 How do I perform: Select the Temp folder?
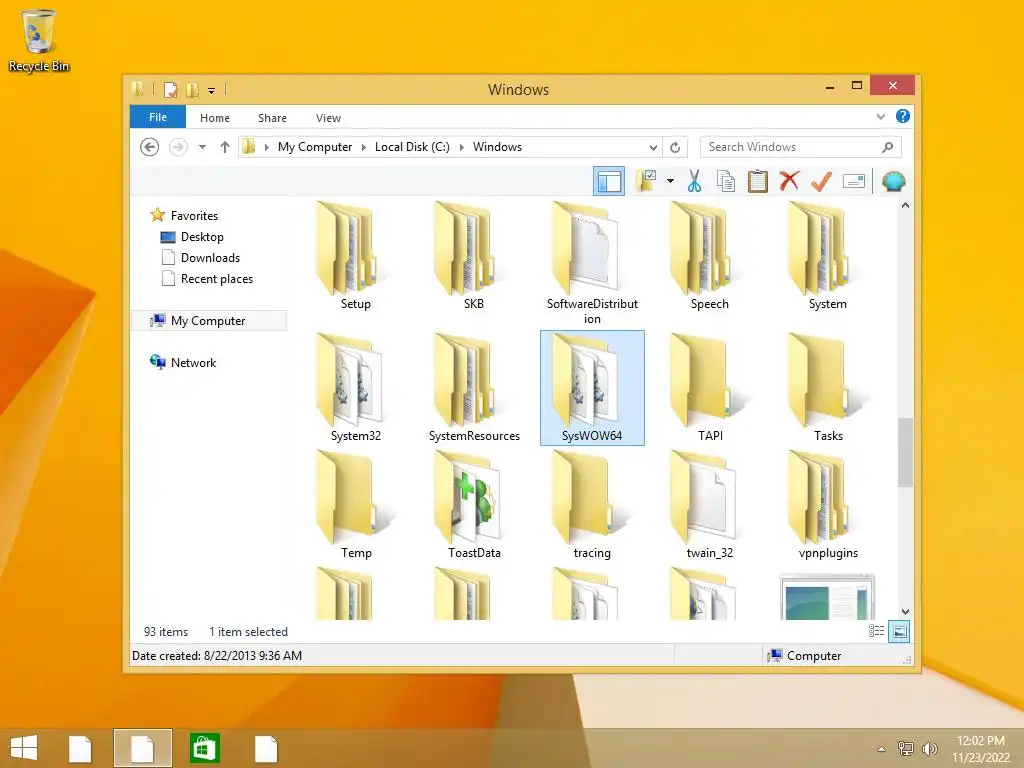pos(355,505)
